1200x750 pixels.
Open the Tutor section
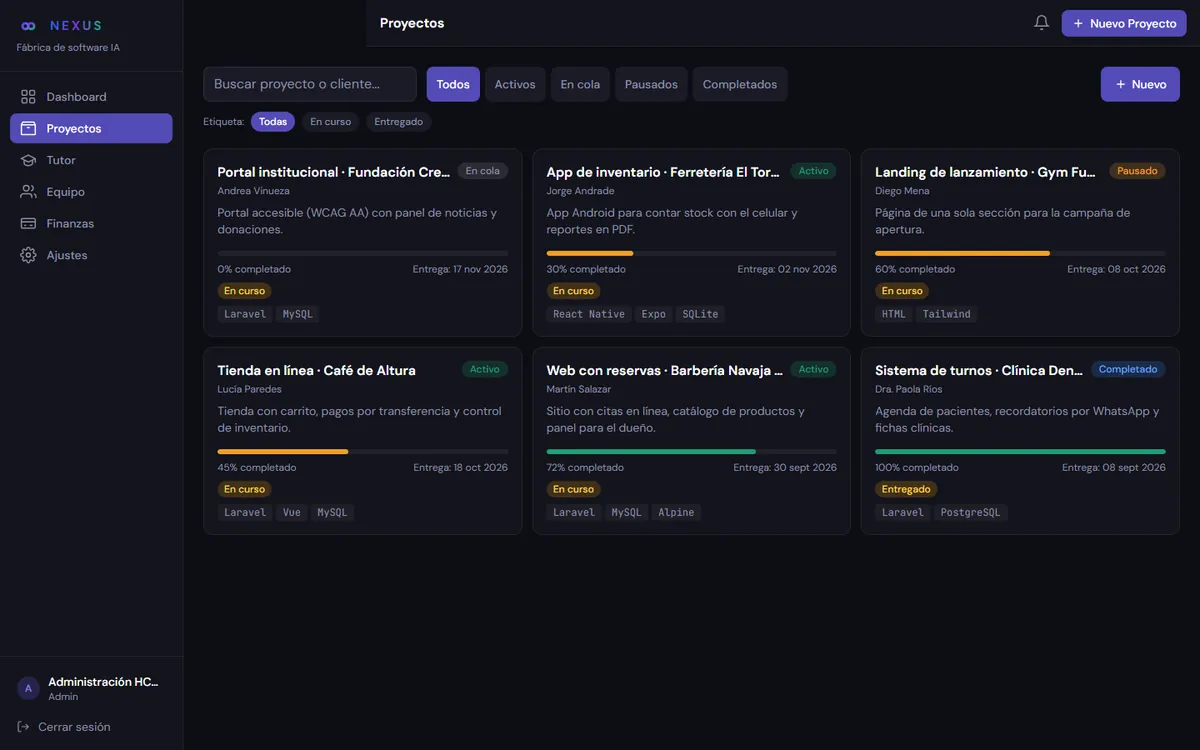pos(91,160)
